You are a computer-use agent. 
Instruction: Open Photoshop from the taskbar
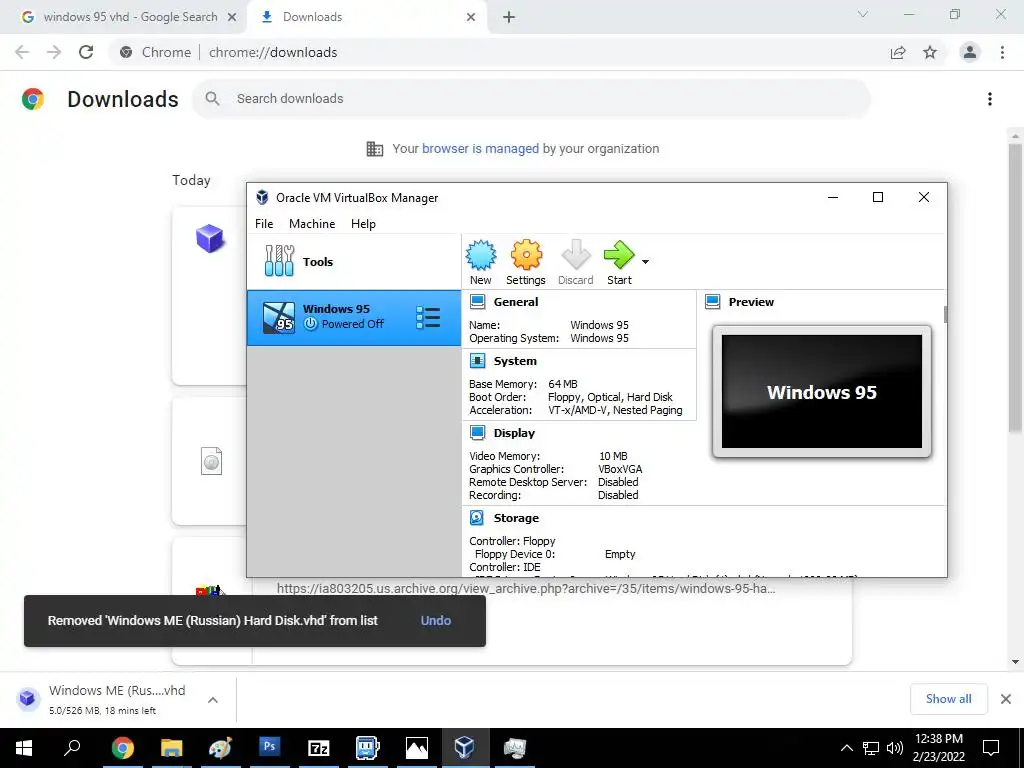(x=269, y=748)
